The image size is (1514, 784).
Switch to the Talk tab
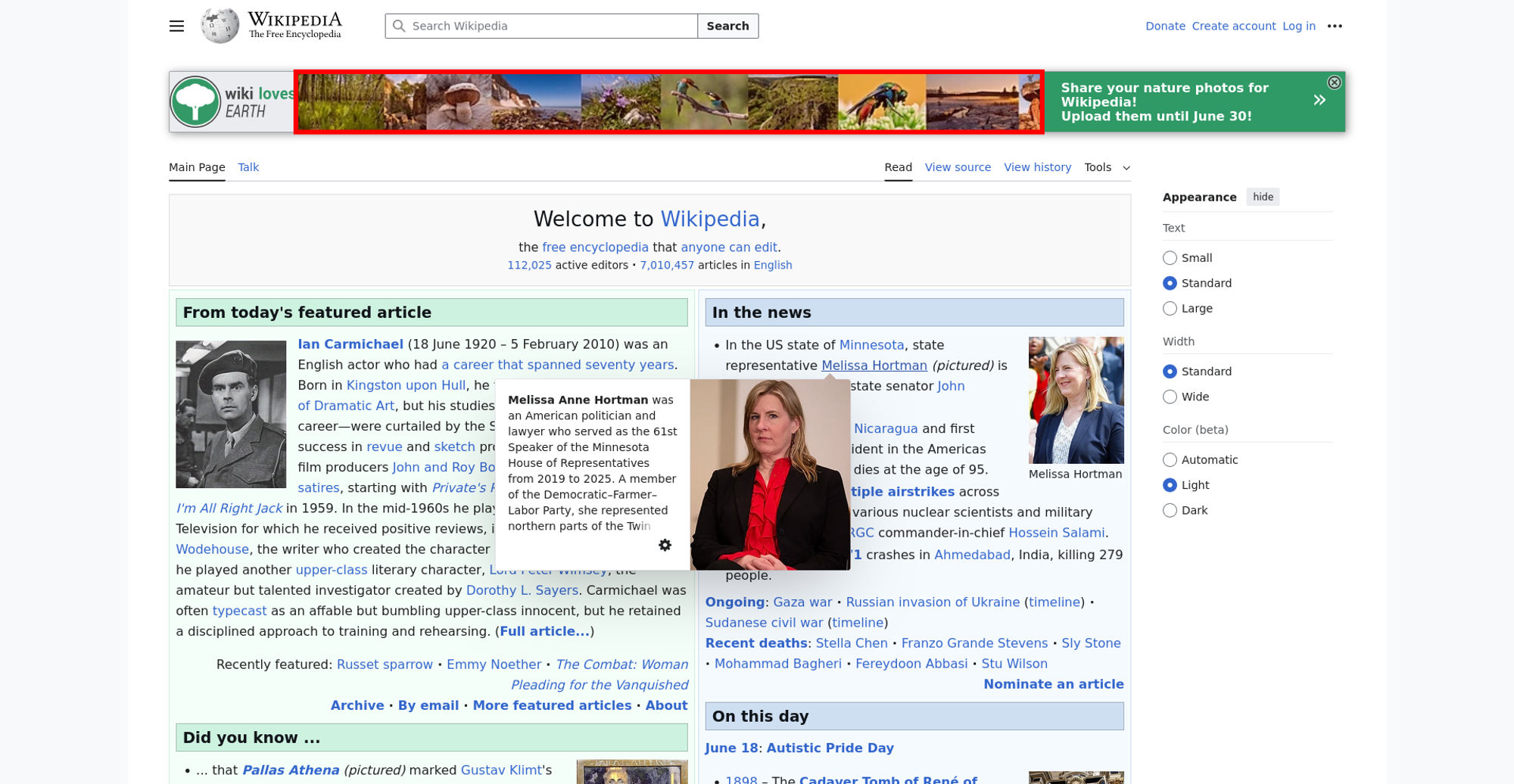248,167
